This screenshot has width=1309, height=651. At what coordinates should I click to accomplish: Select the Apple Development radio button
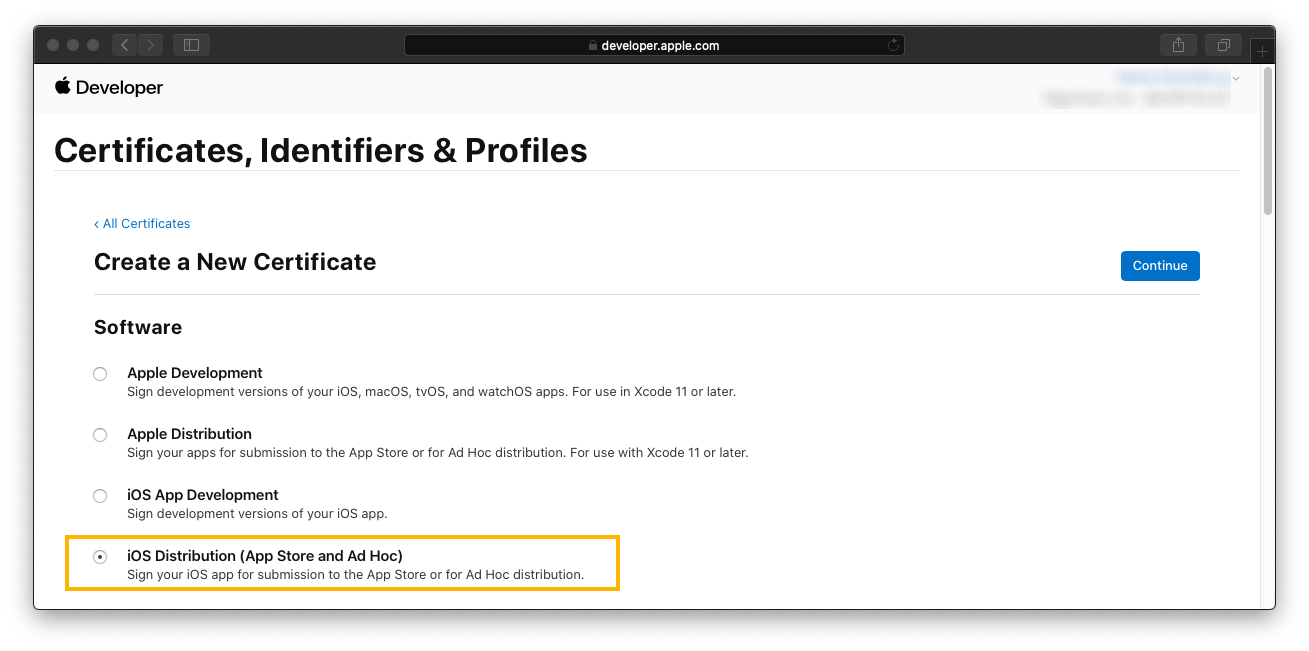(100, 374)
